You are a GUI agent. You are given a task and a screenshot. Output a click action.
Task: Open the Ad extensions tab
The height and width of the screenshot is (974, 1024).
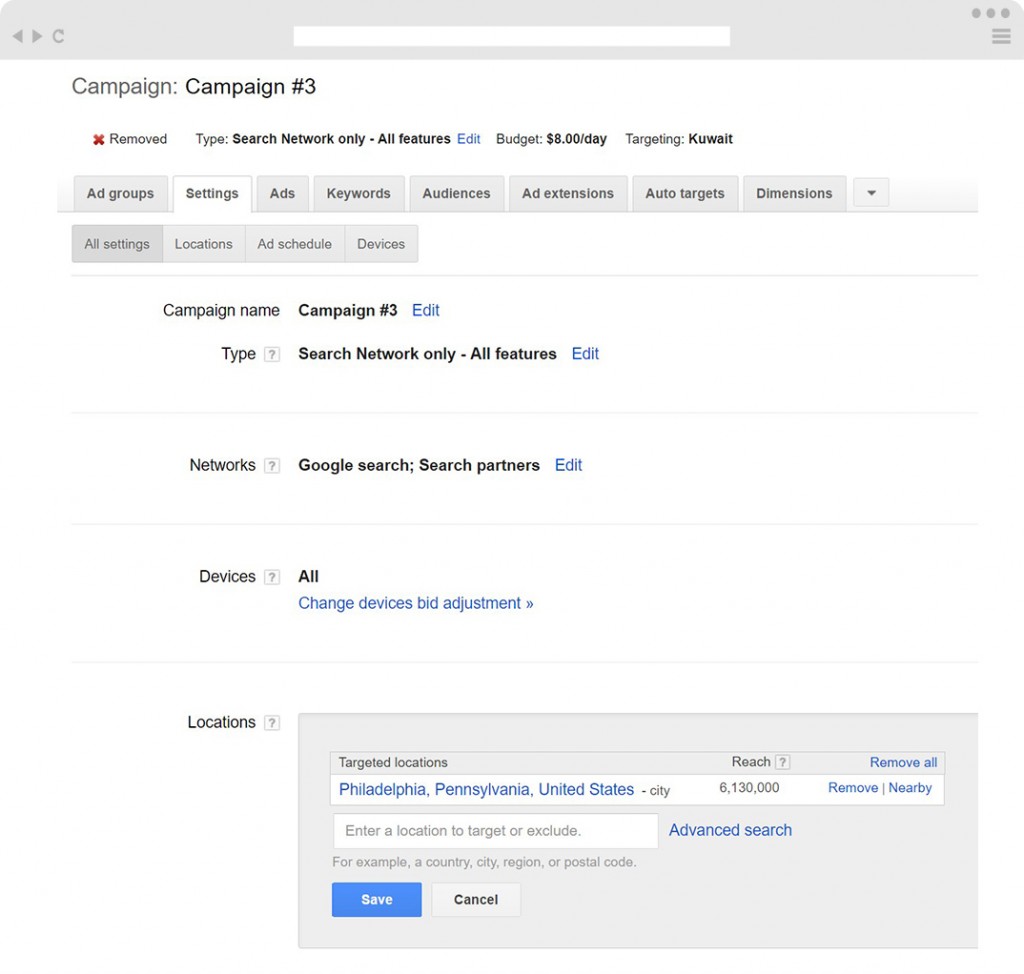coord(567,193)
